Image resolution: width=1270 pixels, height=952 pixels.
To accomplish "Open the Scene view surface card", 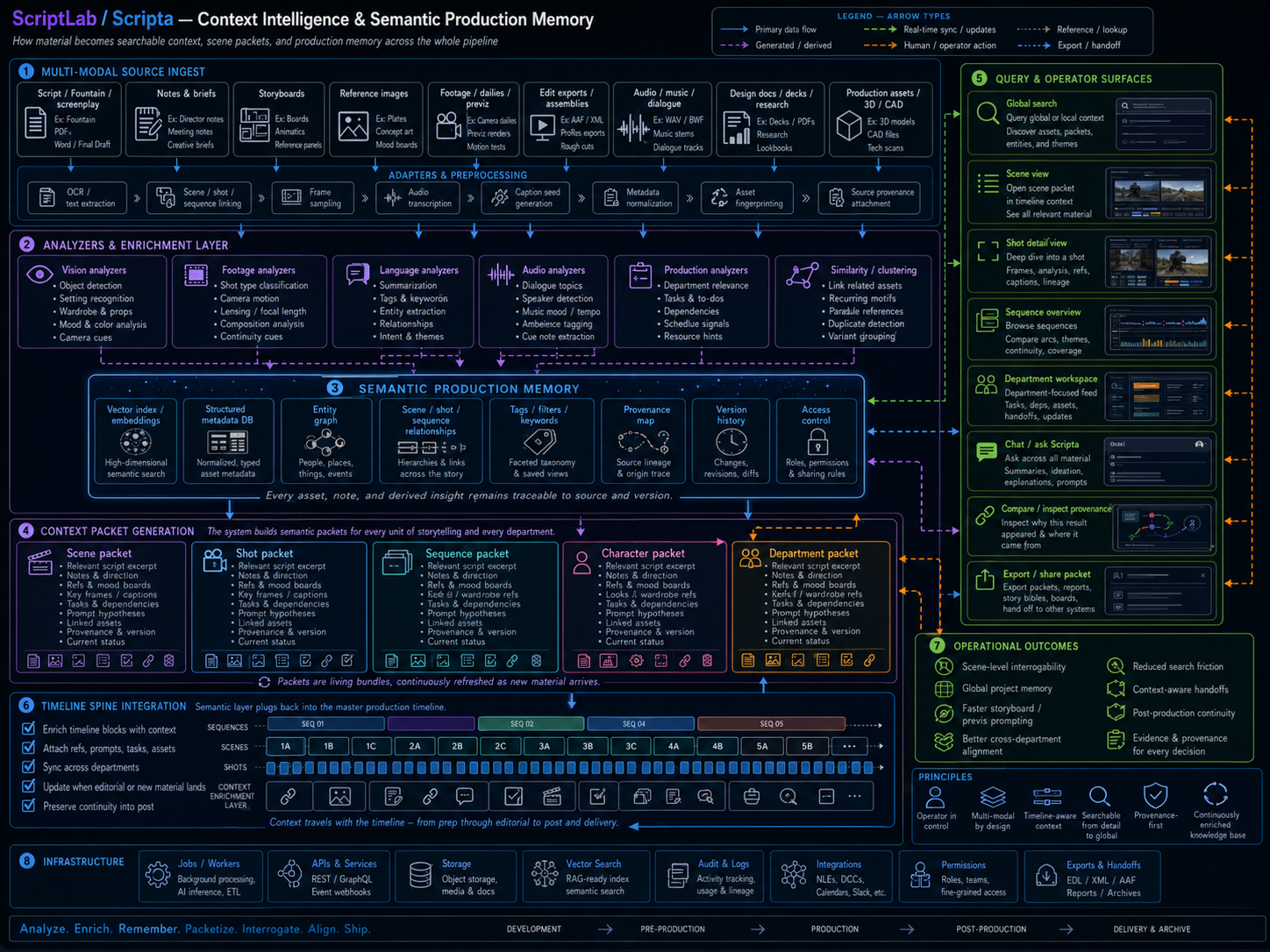I will pos(1093,193).
